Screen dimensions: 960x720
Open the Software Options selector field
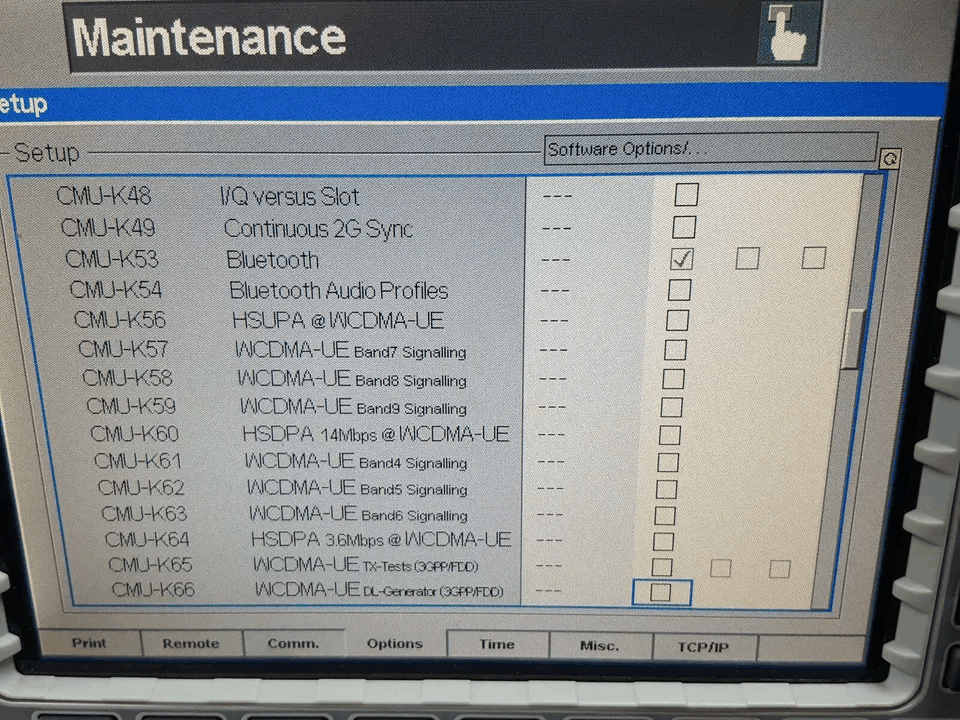[x=710, y=149]
